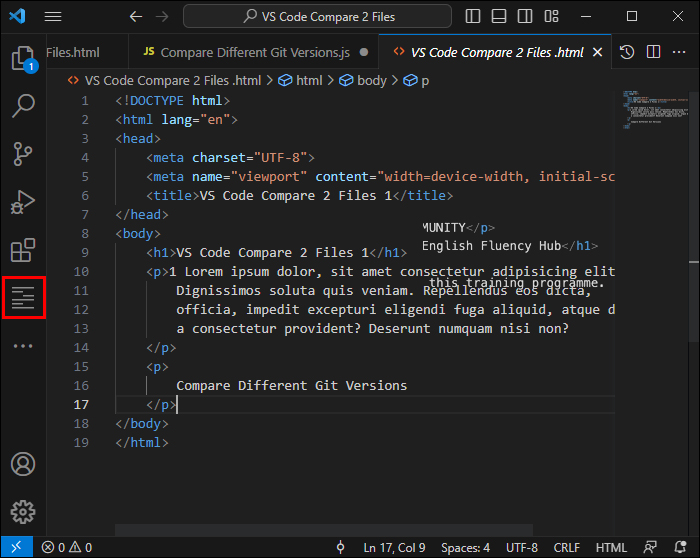The width and height of the screenshot is (700, 558).
Task: Click the UTF-8 encoding selector in status bar
Action: coord(521,547)
